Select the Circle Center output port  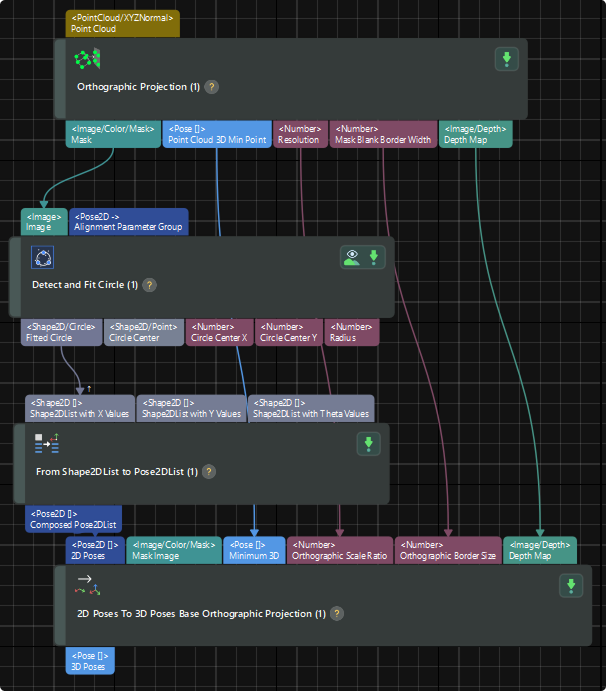(144, 332)
